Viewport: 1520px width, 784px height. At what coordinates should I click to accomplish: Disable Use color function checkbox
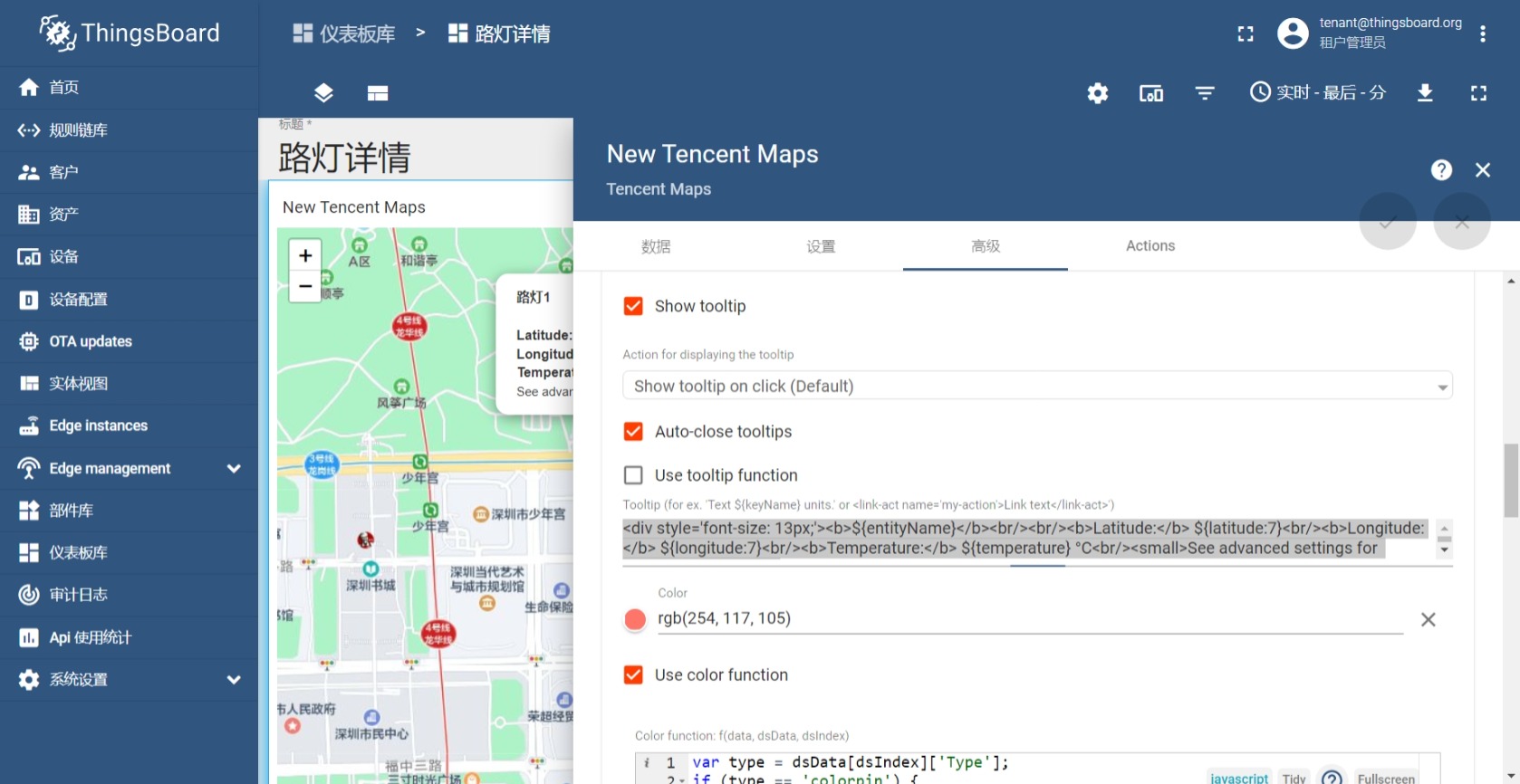point(633,674)
